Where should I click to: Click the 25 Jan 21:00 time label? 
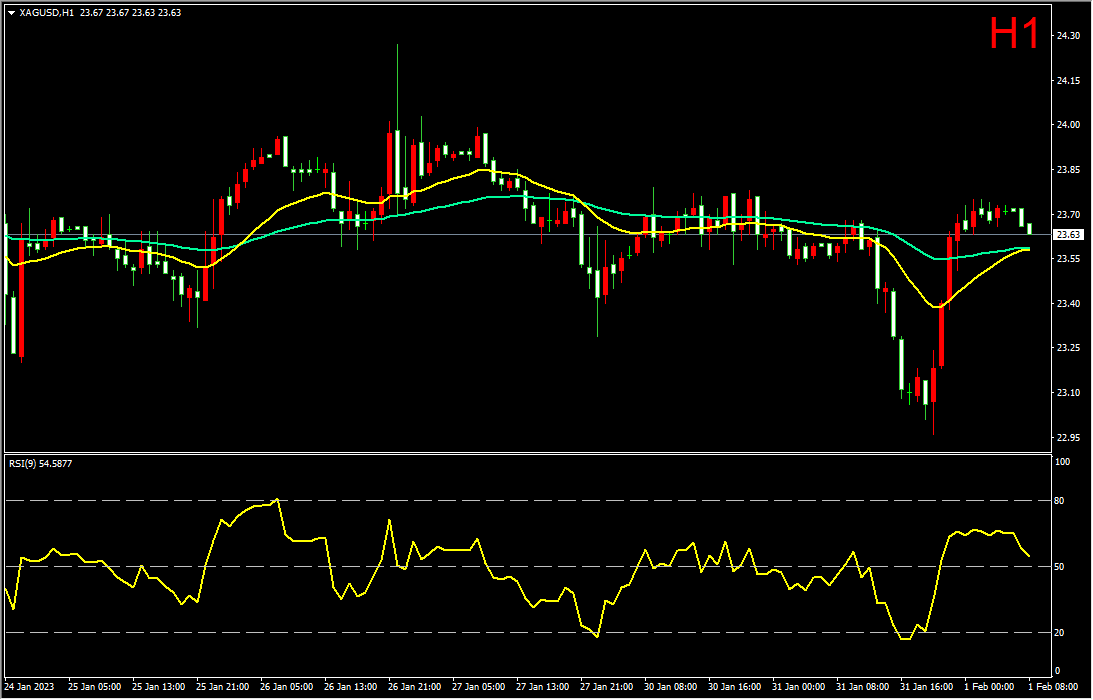(x=222, y=687)
